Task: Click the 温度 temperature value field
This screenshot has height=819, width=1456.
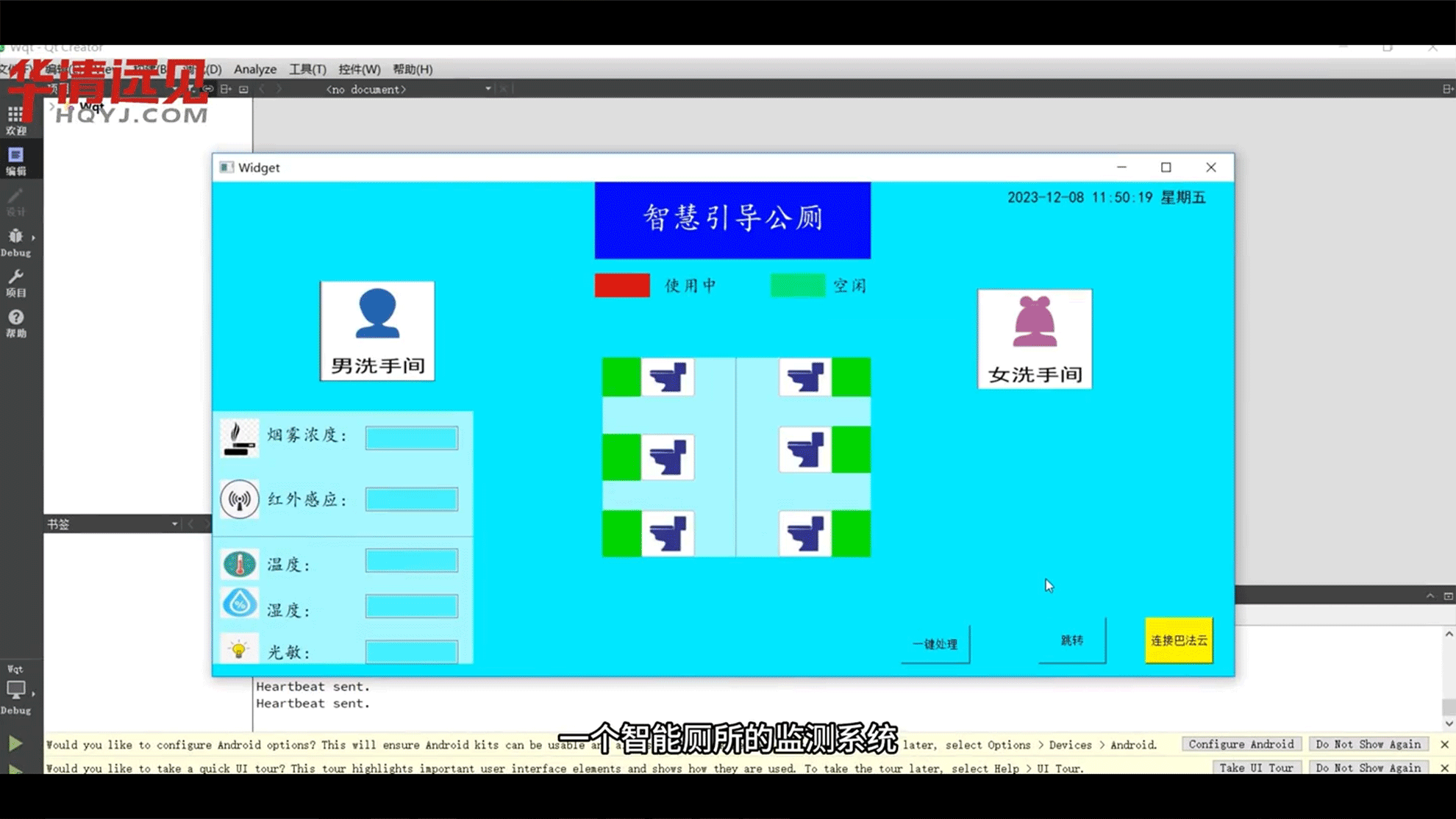Action: 411,561
